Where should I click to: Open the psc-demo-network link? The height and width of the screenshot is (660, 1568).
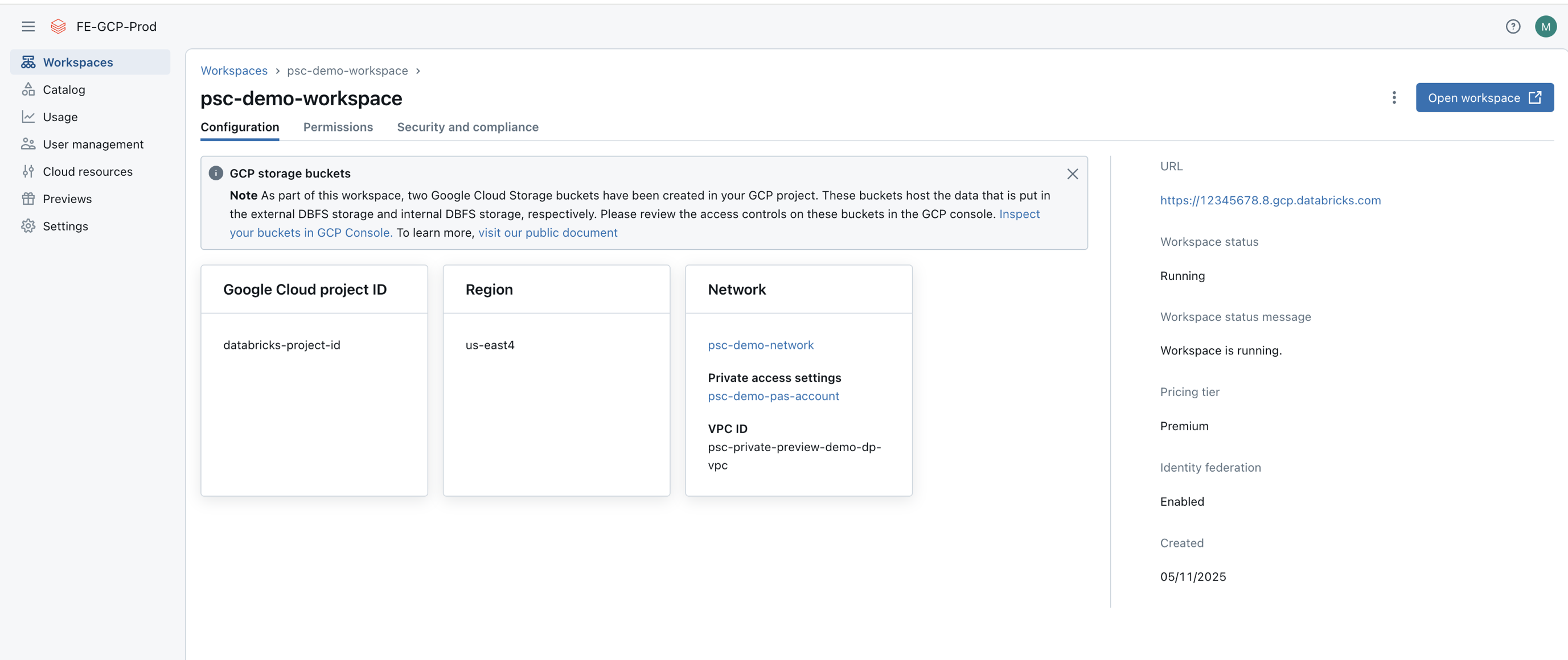760,345
